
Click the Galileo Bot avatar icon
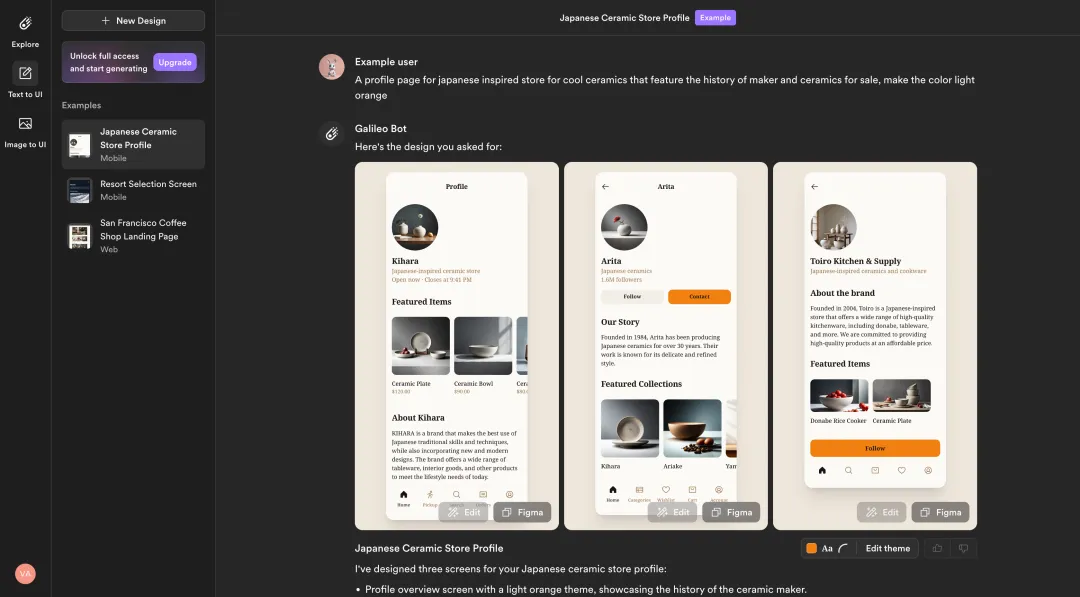[x=331, y=134]
